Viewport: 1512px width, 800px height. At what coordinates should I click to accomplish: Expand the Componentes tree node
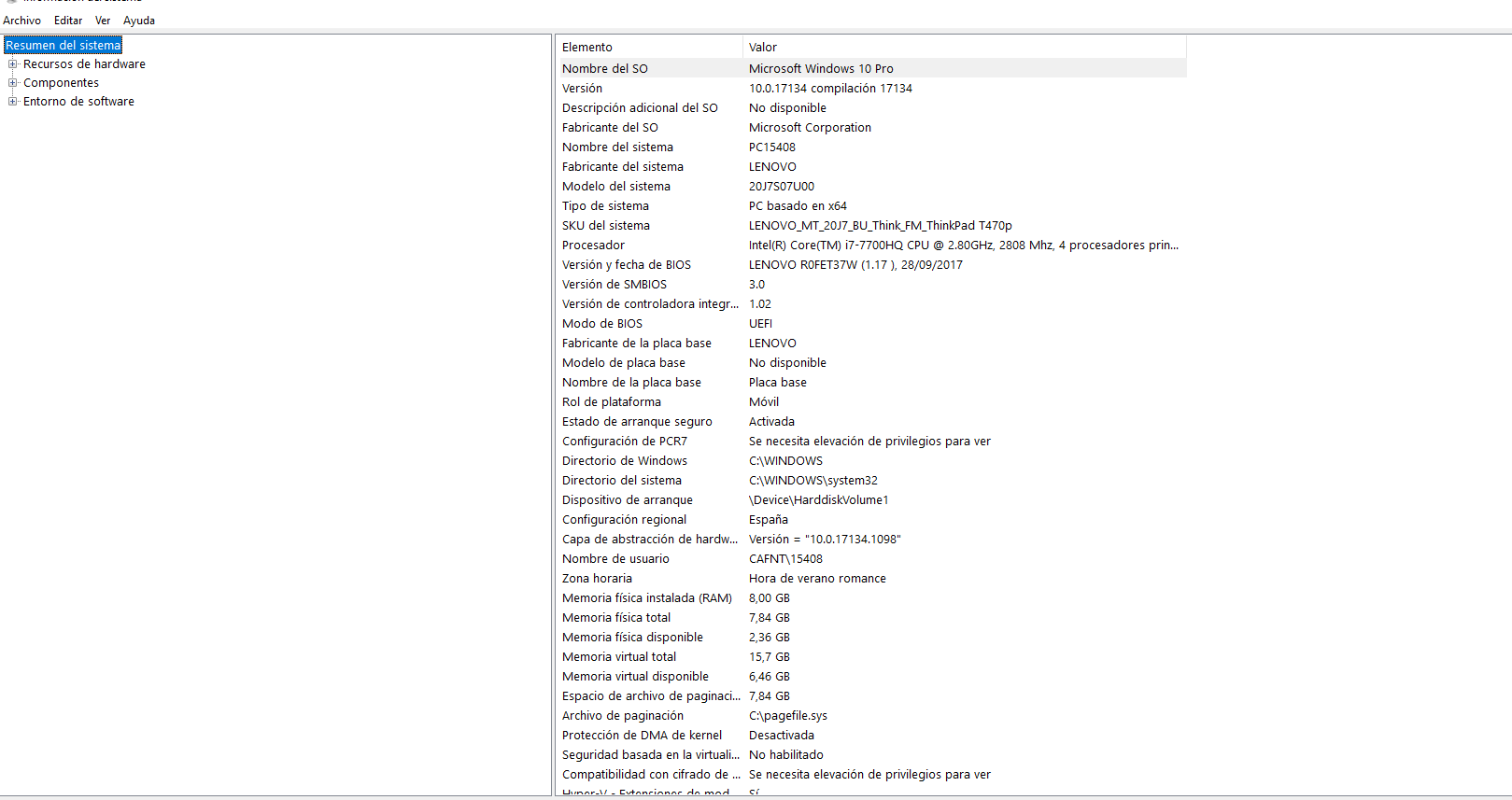13,83
